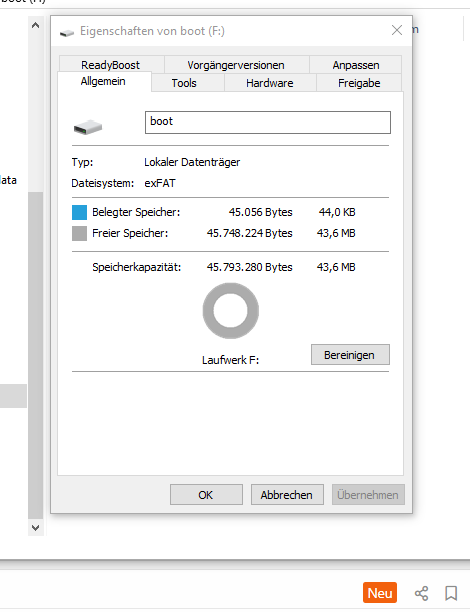470x612 pixels.
Task: Select the Allgemein tab
Action: click(x=104, y=81)
